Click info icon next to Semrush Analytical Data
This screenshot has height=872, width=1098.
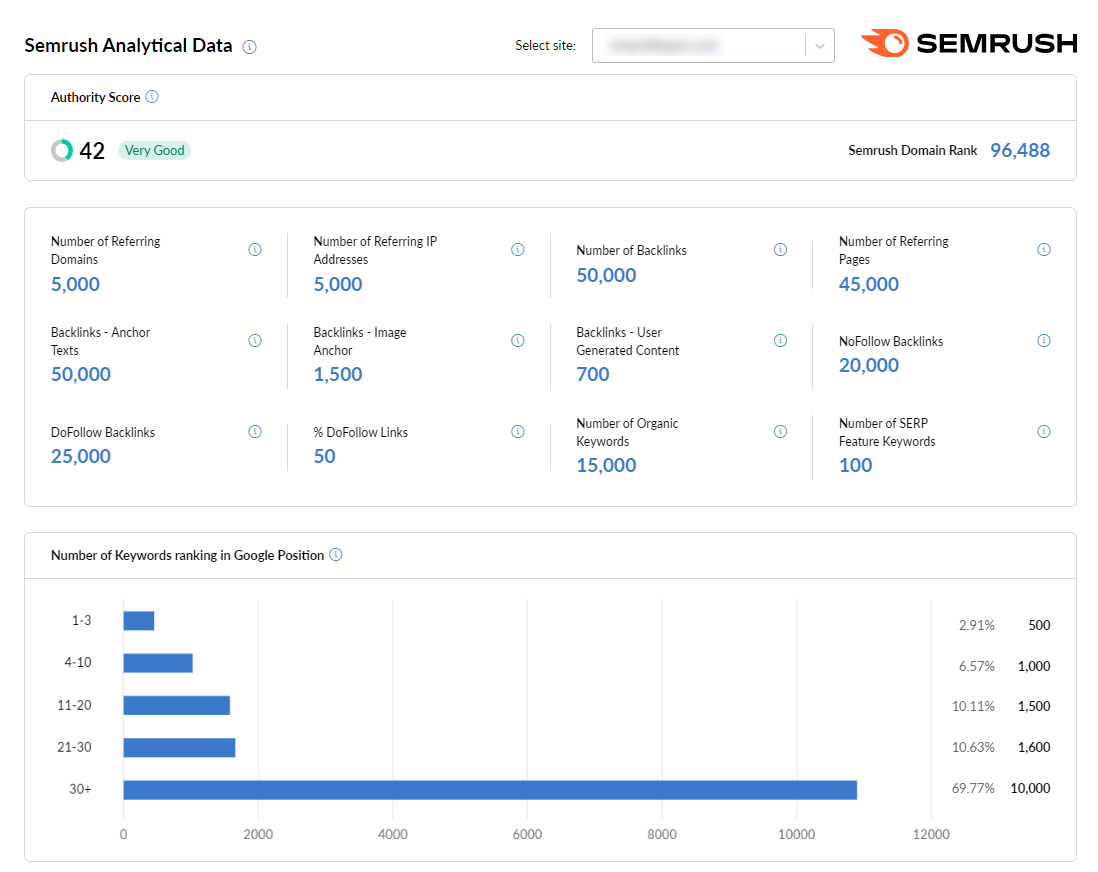pos(250,47)
